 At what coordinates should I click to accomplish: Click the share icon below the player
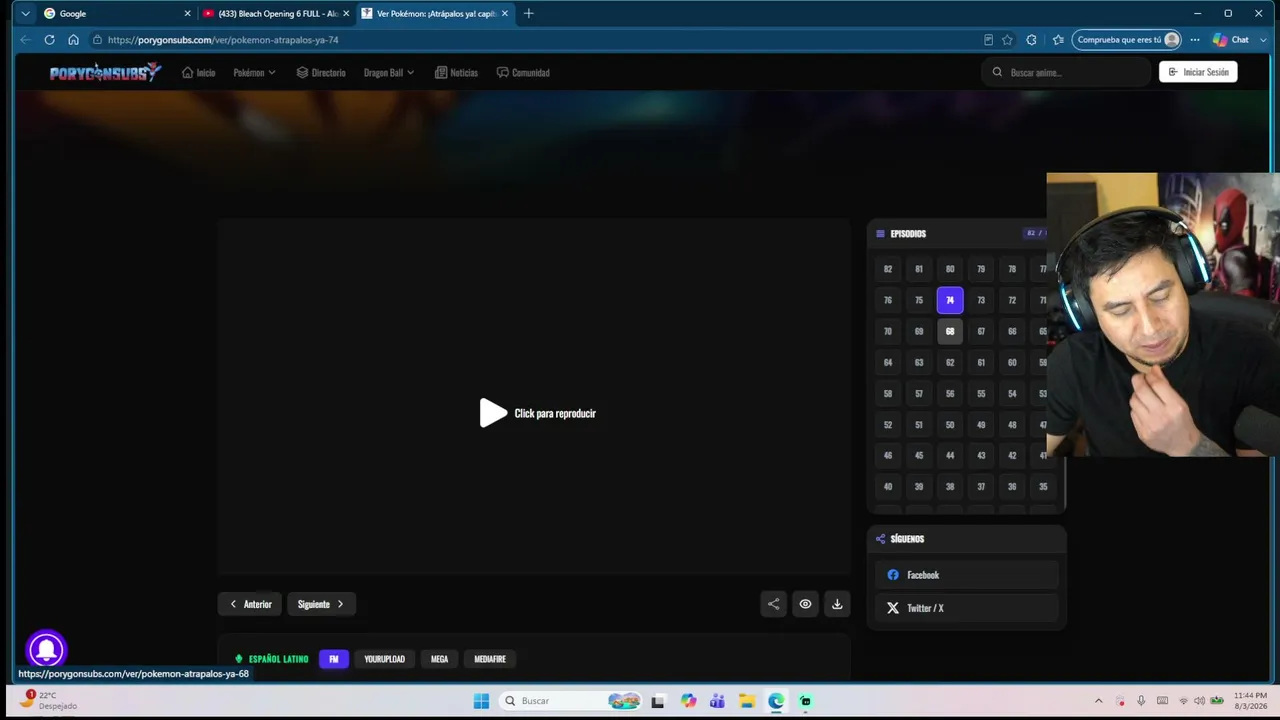coord(773,604)
